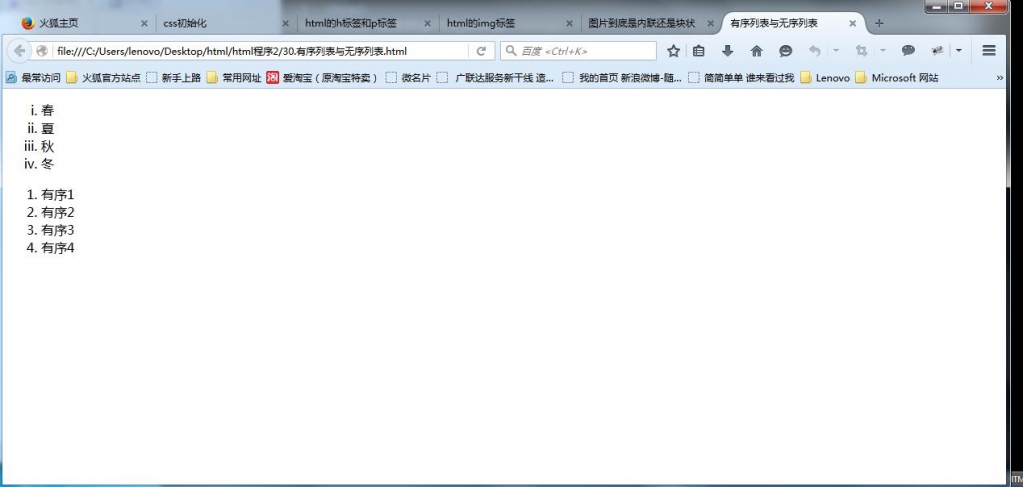
Task: Go to the Home page icon
Action: (x=757, y=51)
